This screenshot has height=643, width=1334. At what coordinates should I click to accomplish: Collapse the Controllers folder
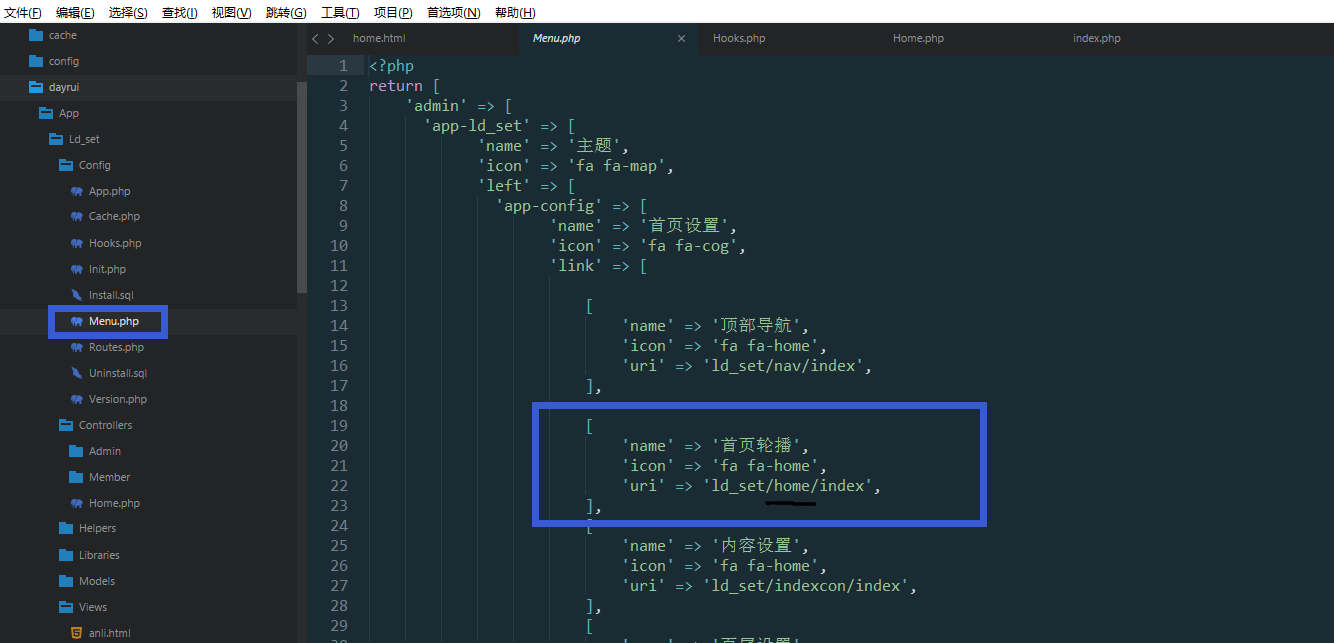(66, 425)
